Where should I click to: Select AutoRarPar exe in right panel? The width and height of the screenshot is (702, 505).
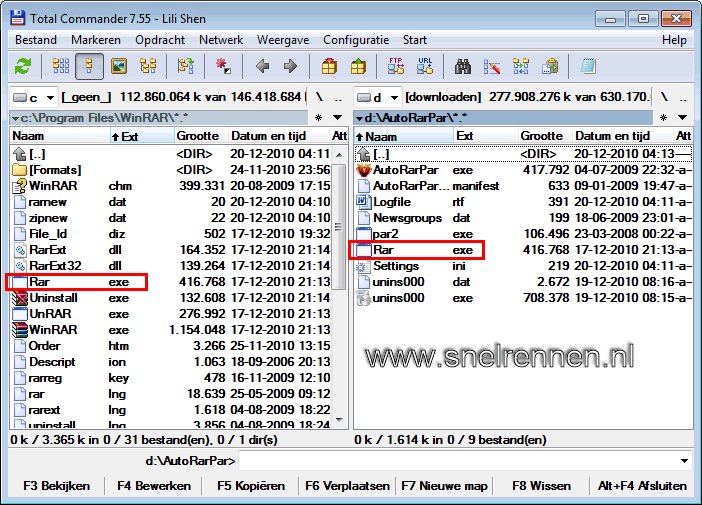[524, 170]
